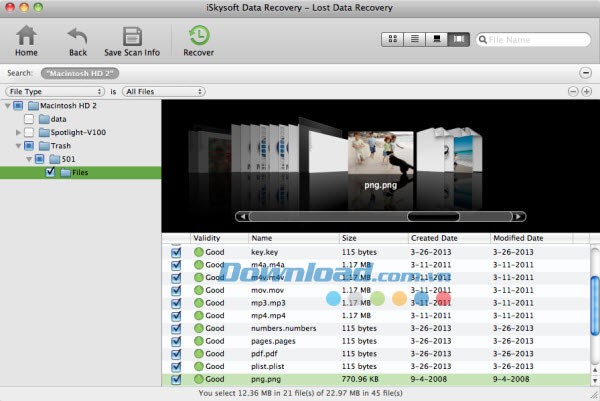Screen dimensions: 600x401
Task: Sort by the Validity column header
Action: click(219, 238)
